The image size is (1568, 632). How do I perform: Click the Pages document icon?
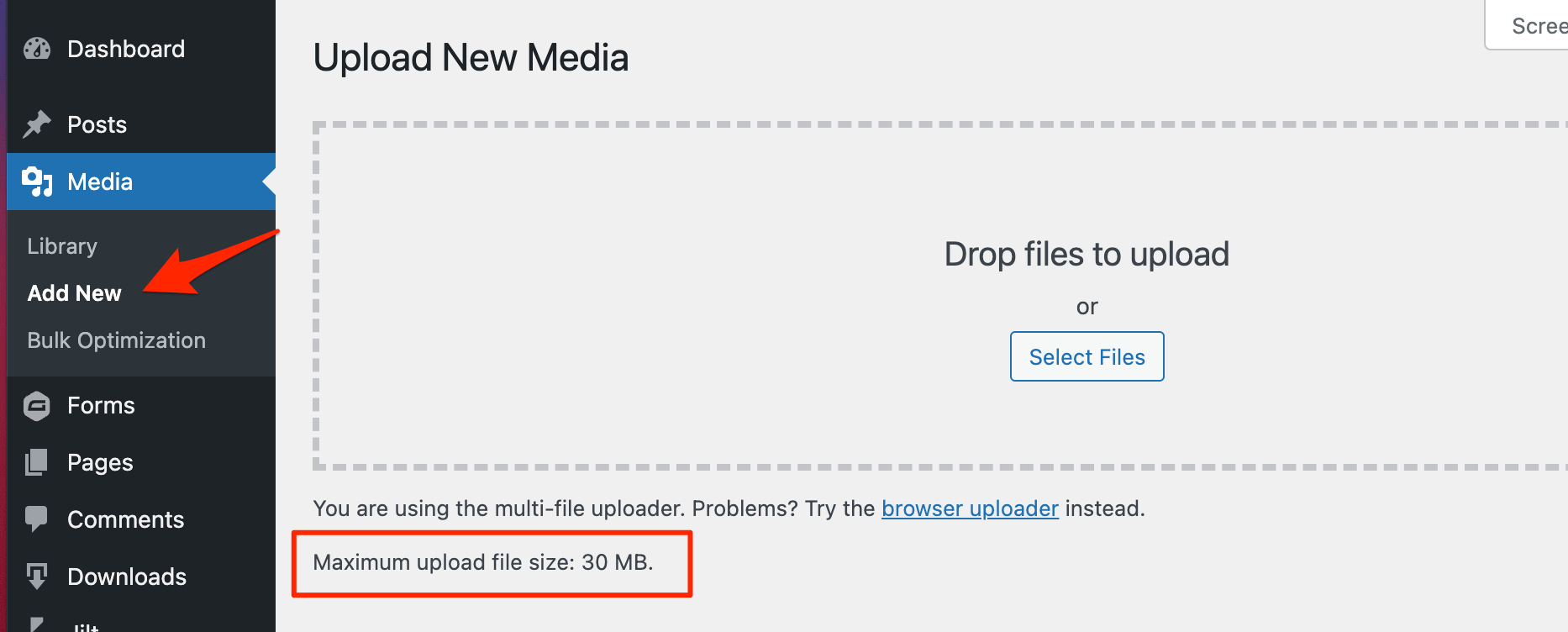point(36,461)
